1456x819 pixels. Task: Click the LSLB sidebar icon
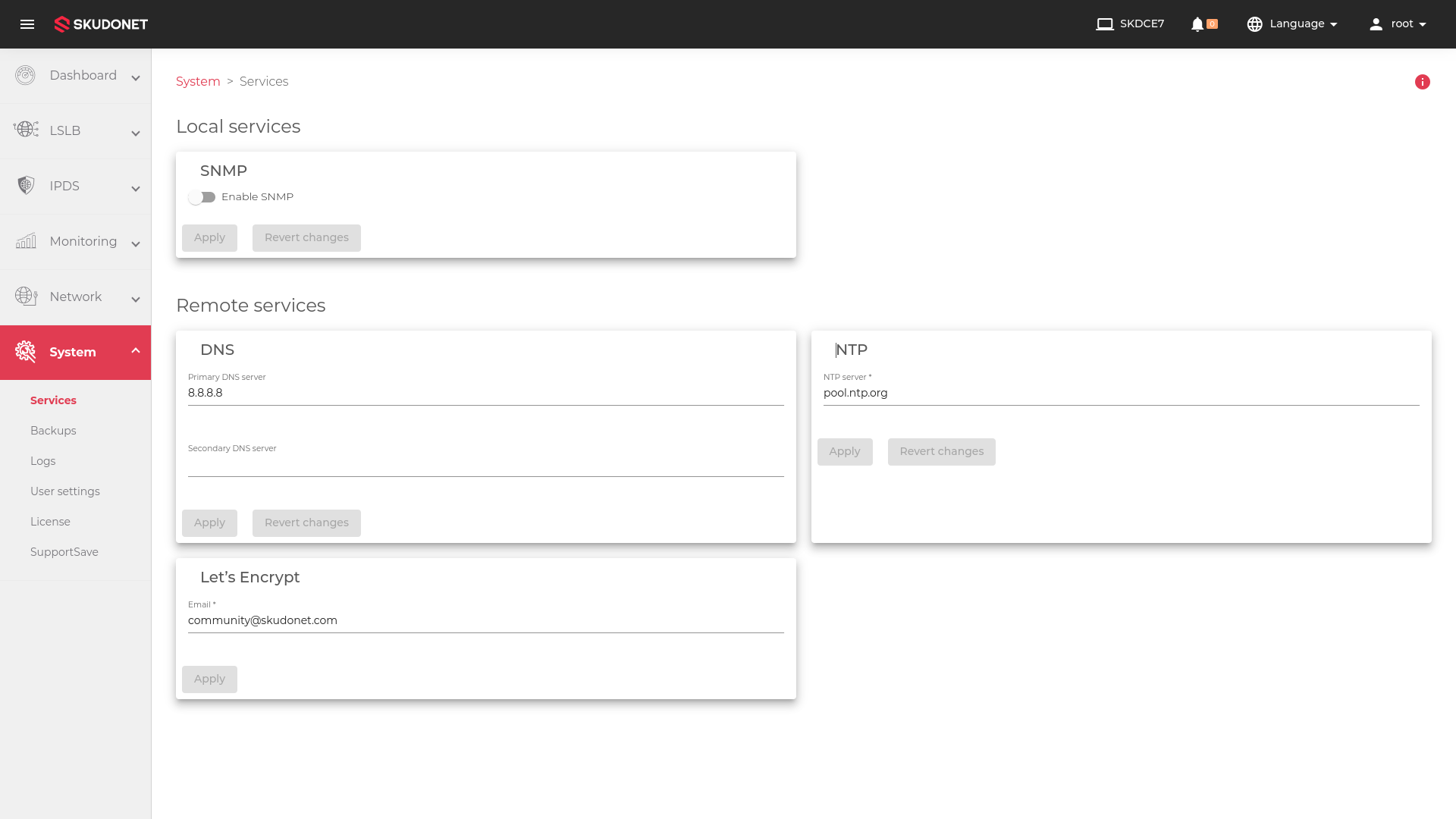pyautogui.click(x=26, y=128)
